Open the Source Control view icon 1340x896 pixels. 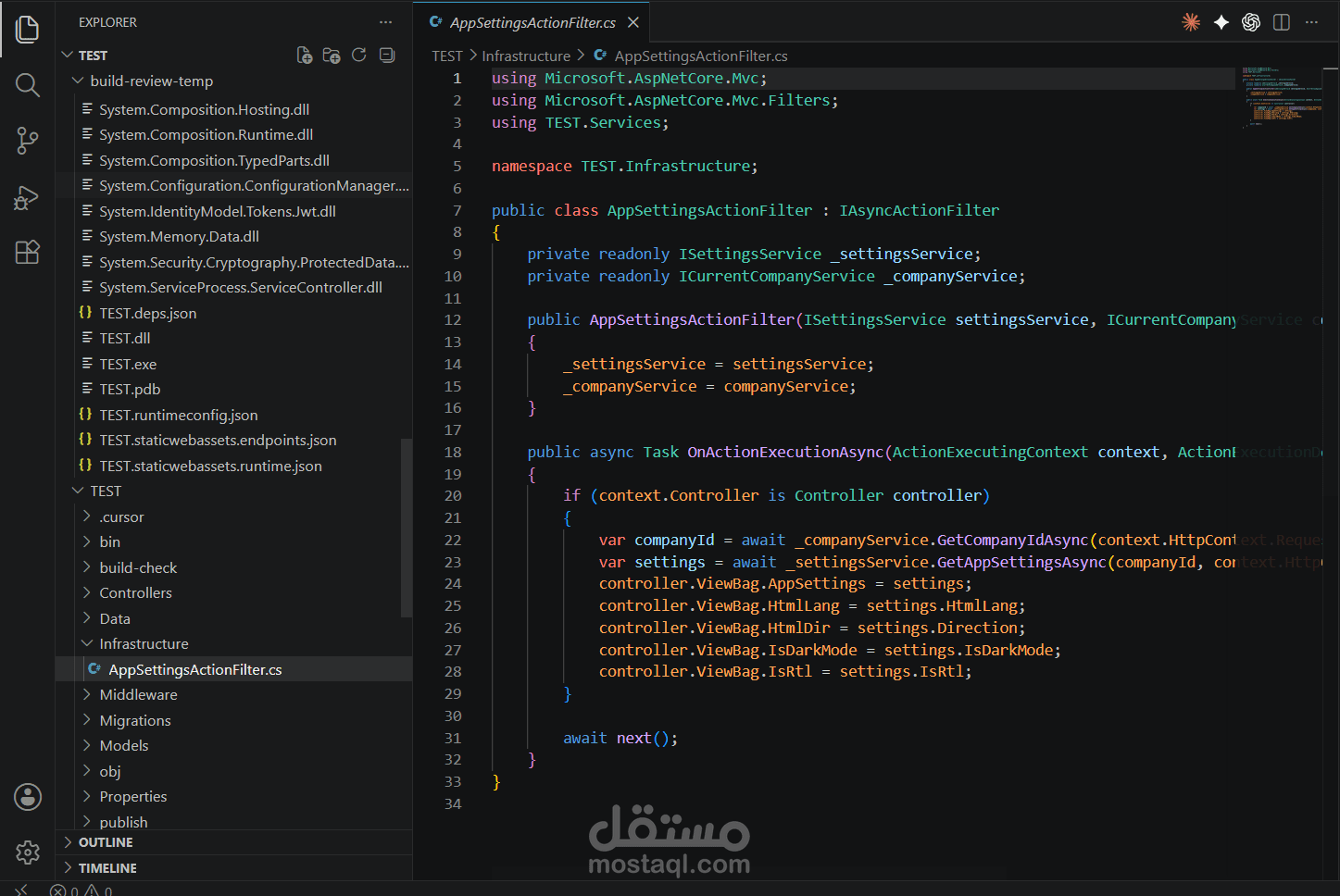28,141
